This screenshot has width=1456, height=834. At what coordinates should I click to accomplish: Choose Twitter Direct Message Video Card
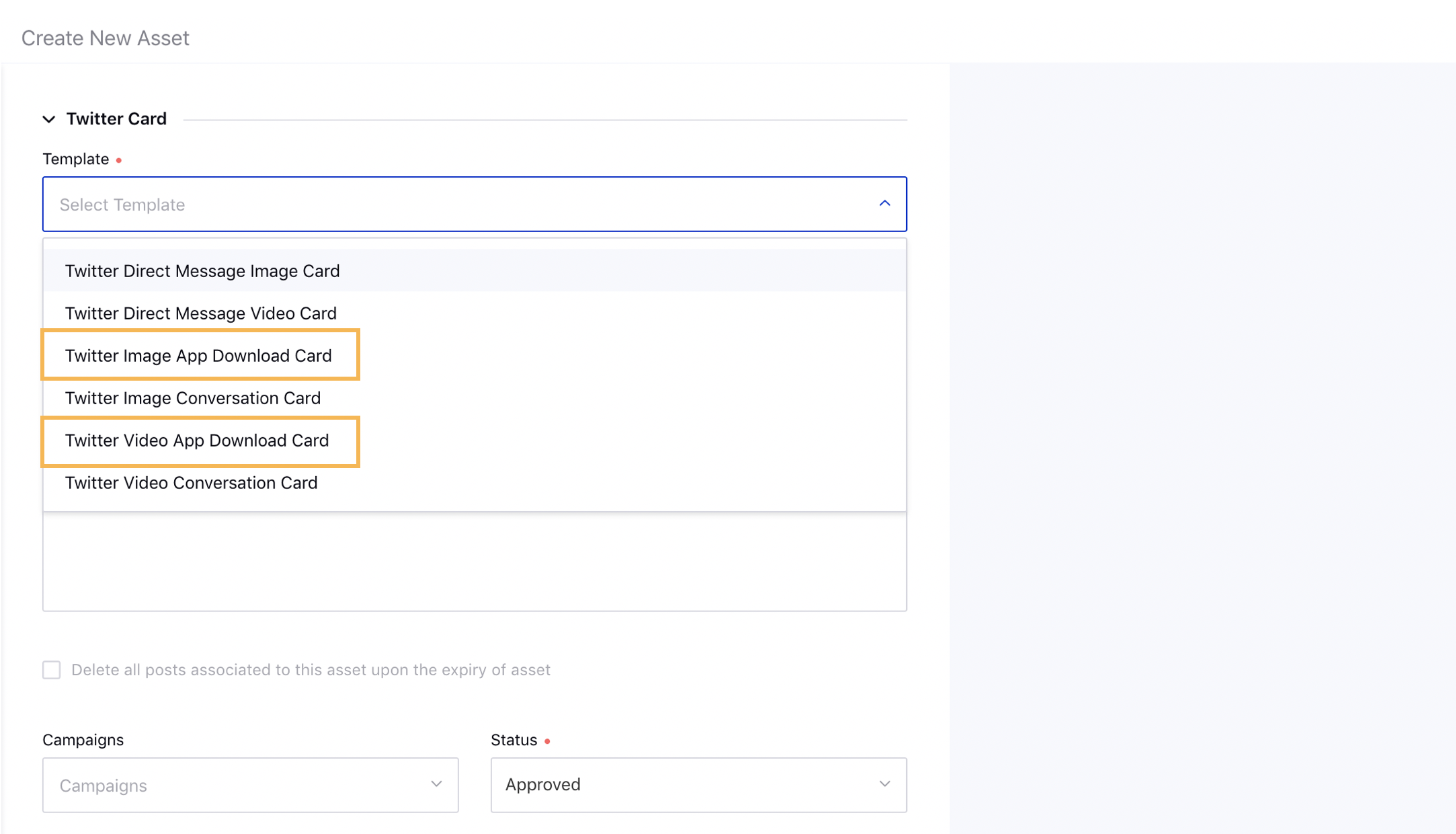click(475, 313)
